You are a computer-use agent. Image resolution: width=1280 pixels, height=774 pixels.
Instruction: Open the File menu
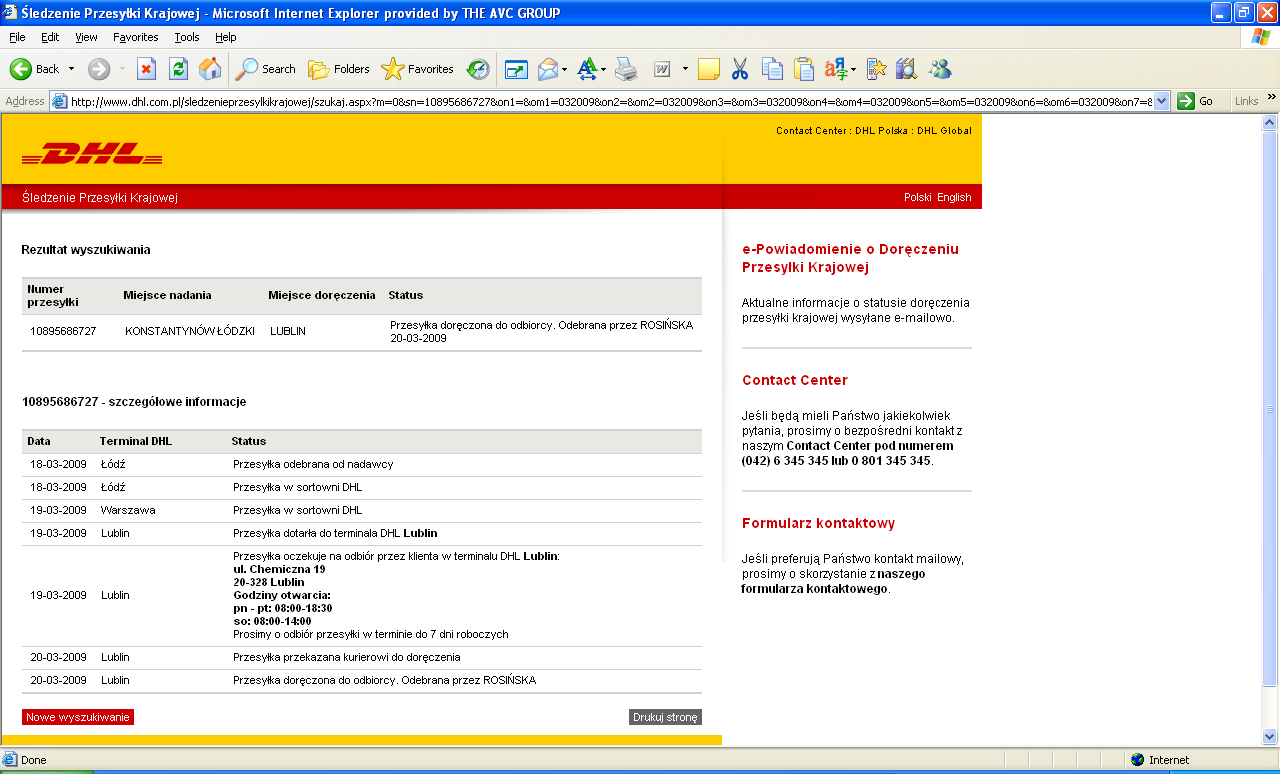click(17, 37)
